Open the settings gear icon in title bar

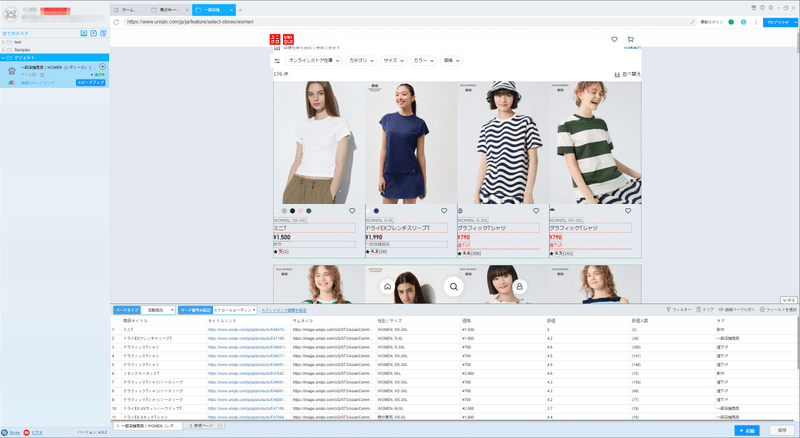[770, 8]
